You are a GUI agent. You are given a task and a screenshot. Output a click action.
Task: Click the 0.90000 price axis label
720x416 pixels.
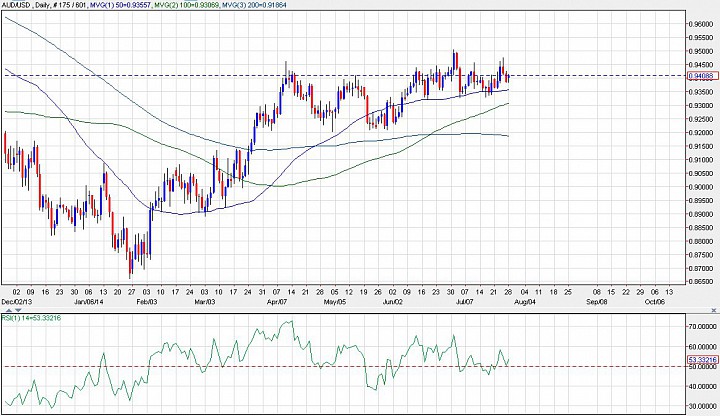tap(703, 187)
